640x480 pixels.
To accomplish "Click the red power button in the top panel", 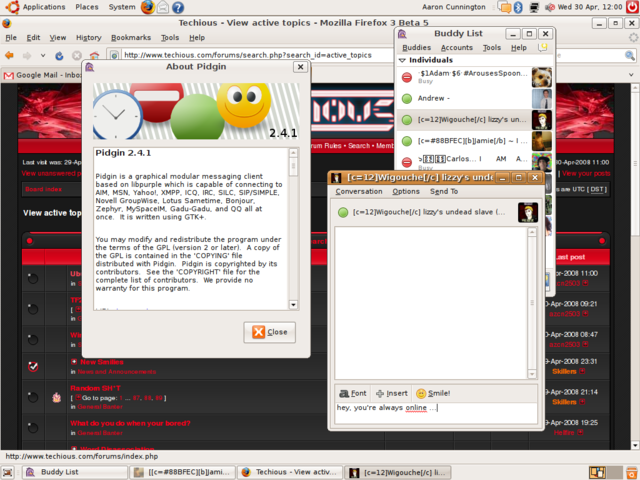I will pos(632,7).
